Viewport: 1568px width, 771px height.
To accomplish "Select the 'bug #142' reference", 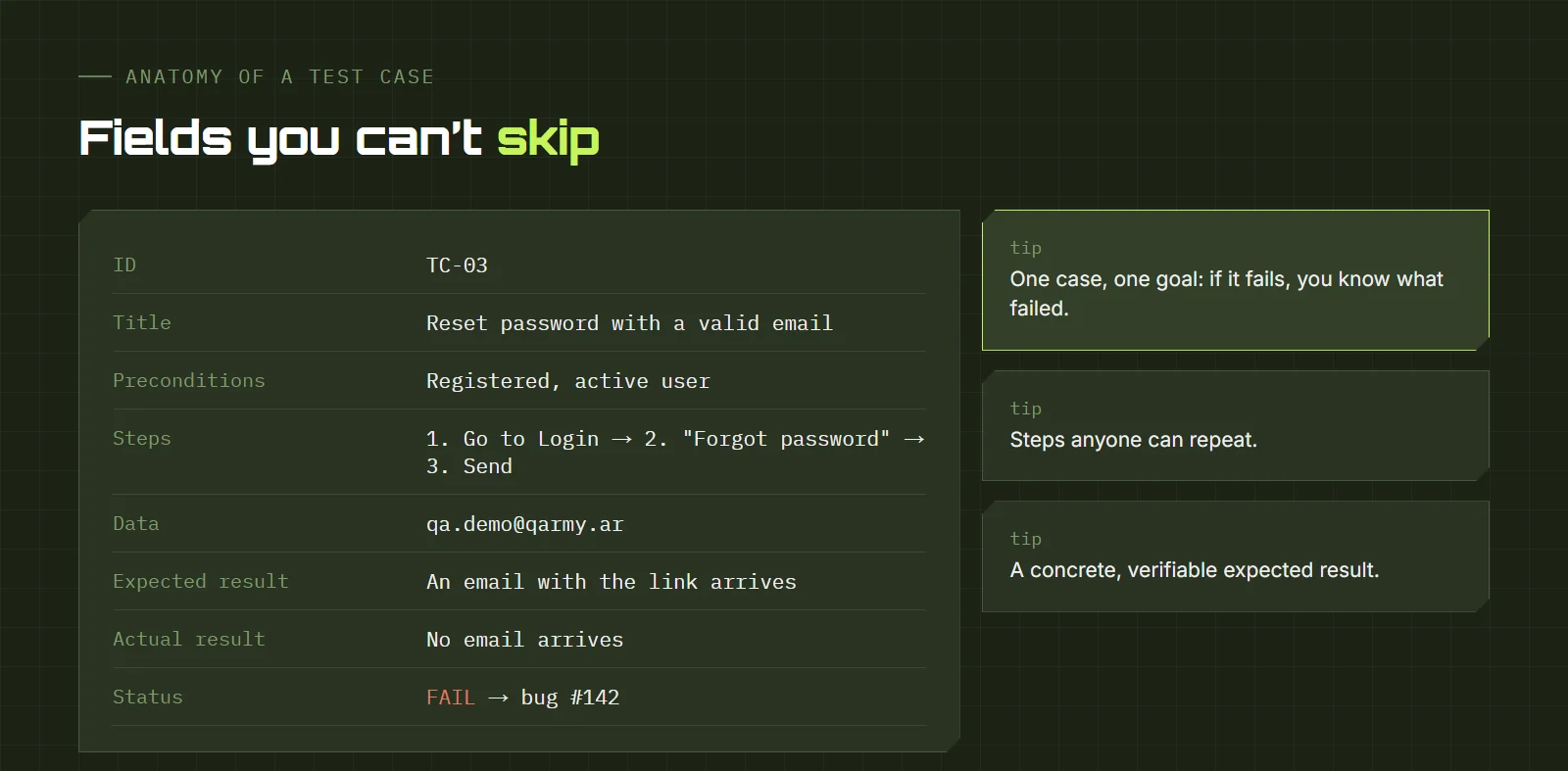I will 570,698.
